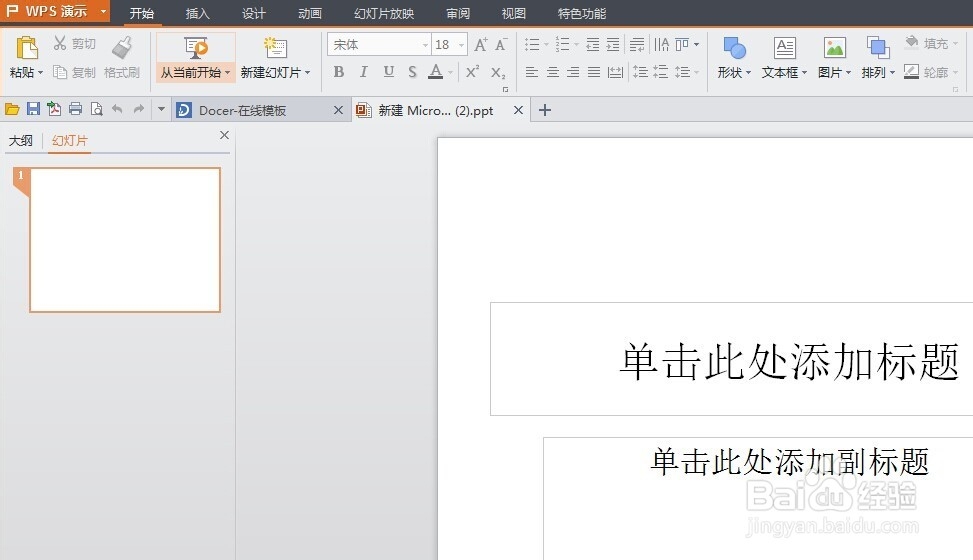
Task: Toggle Underline formatting
Action: [388, 72]
